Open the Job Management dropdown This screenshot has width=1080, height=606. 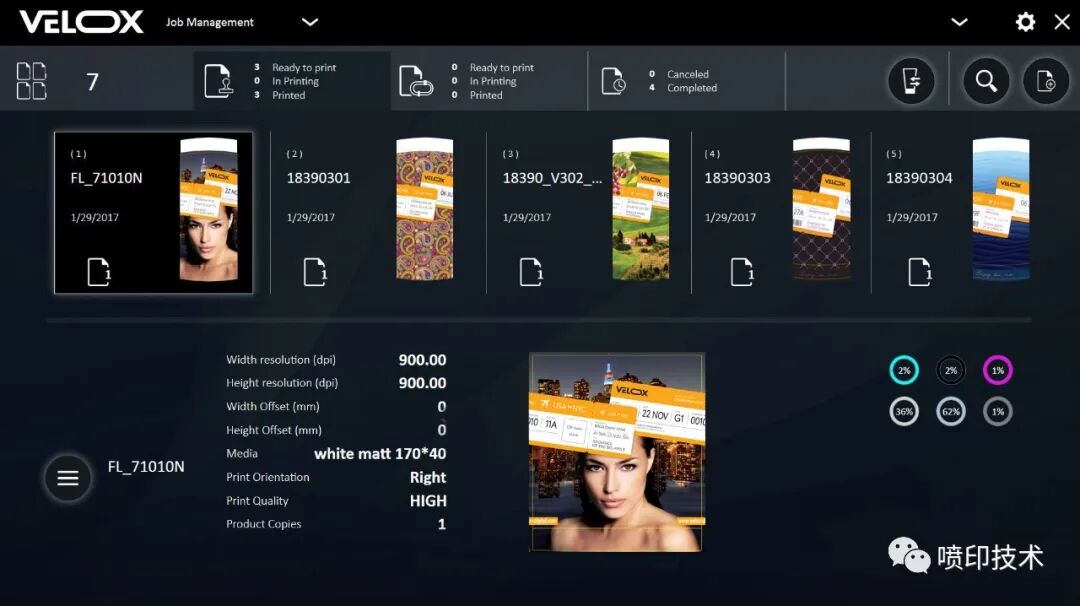pyautogui.click(x=310, y=22)
